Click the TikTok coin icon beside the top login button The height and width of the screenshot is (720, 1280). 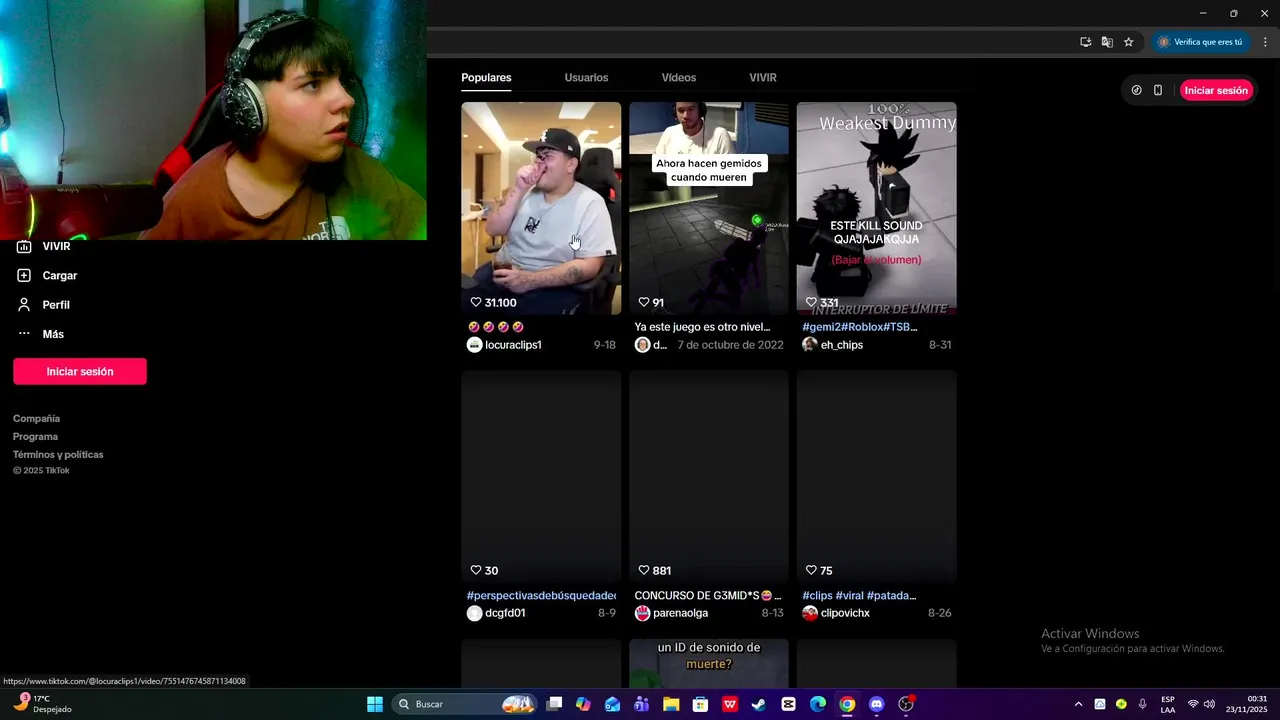1136,90
